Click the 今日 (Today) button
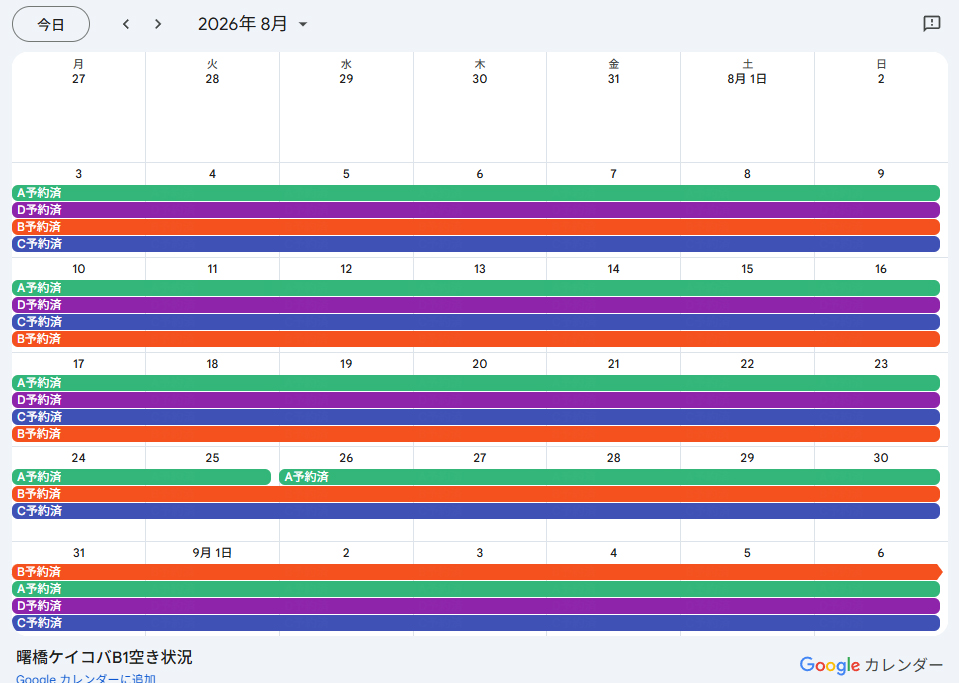This screenshot has width=959, height=683. pyautogui.click(x=51, y=24)
